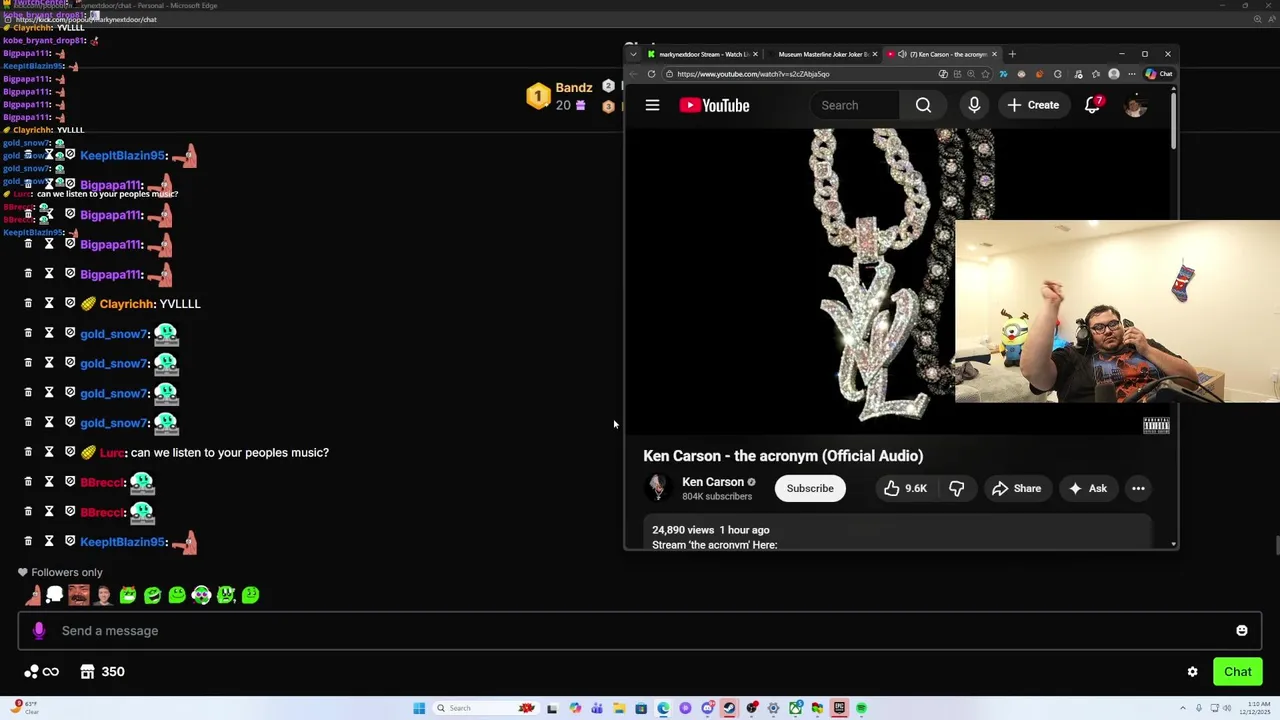Reload the YouTube page in browser
This screenshot has height=720, width=1280.
click(x=651, y=74)
